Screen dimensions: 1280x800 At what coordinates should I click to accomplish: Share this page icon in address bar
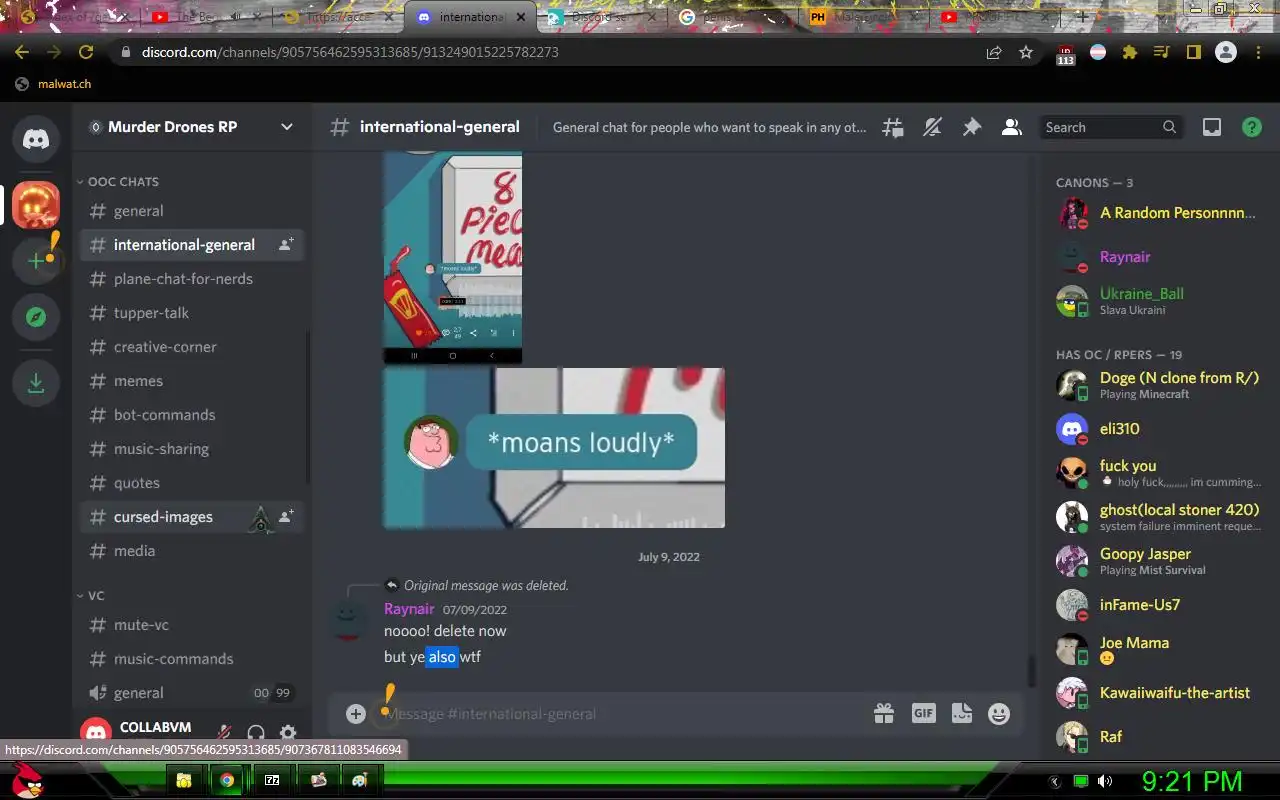[x=994, y=52]
